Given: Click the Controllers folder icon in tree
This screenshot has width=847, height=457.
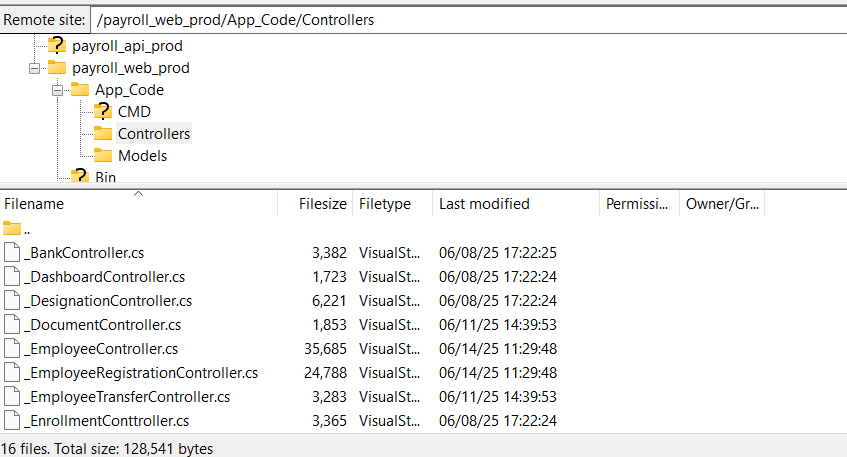Looking at the screenshot, I should click(103, 133).
